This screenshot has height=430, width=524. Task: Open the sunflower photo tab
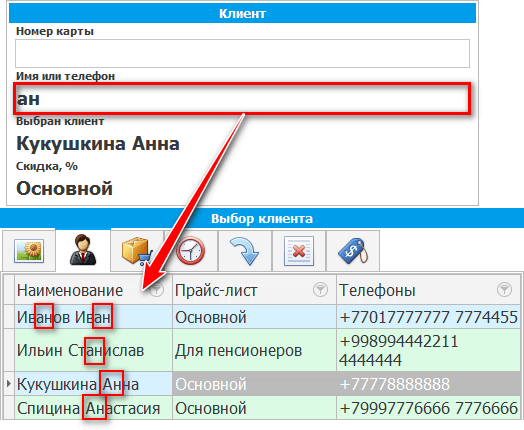pyautogui.click(x=29, y=251)
